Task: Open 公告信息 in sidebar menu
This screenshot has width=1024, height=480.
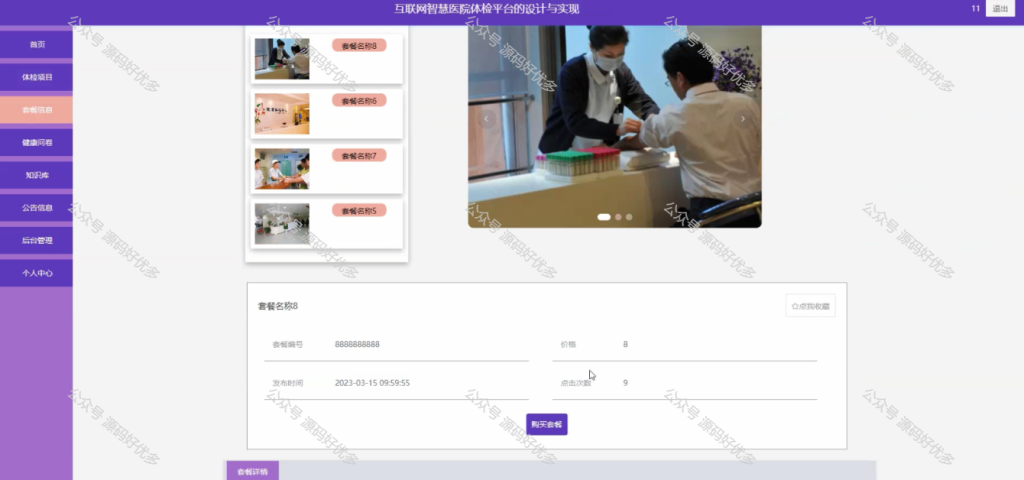Action: tap(37, 208)
